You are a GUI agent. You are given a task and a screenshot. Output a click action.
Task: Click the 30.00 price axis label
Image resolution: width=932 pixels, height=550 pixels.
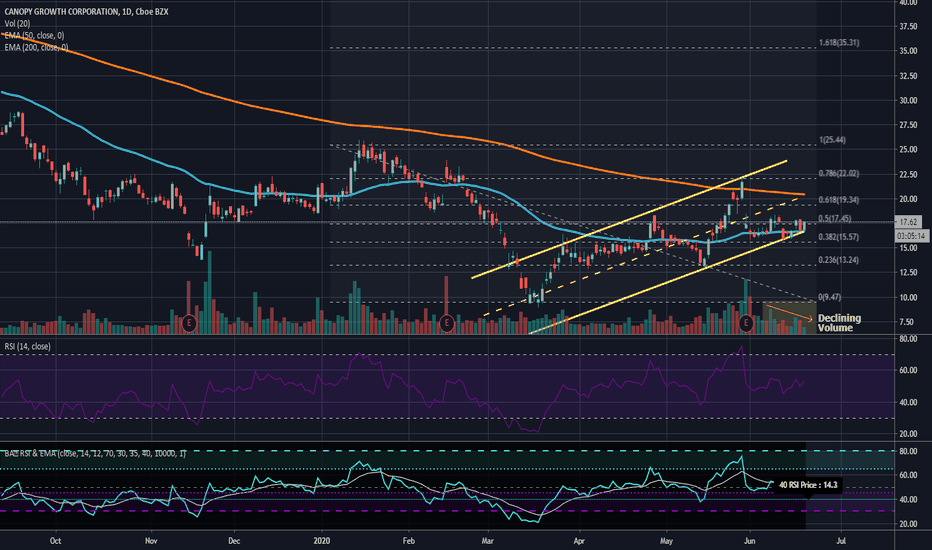(908, 100)
